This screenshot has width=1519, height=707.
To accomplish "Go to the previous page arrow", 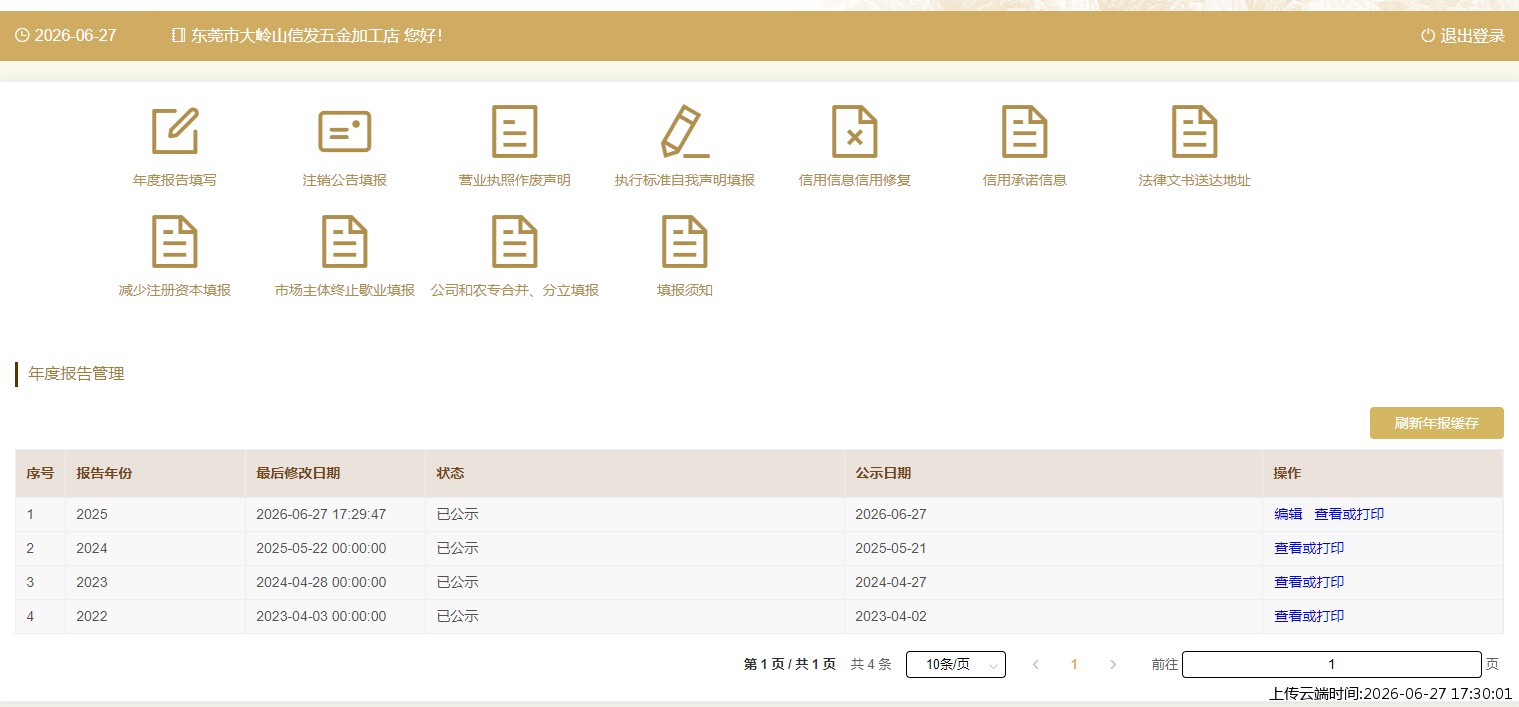I will (x=1036, y=664).
